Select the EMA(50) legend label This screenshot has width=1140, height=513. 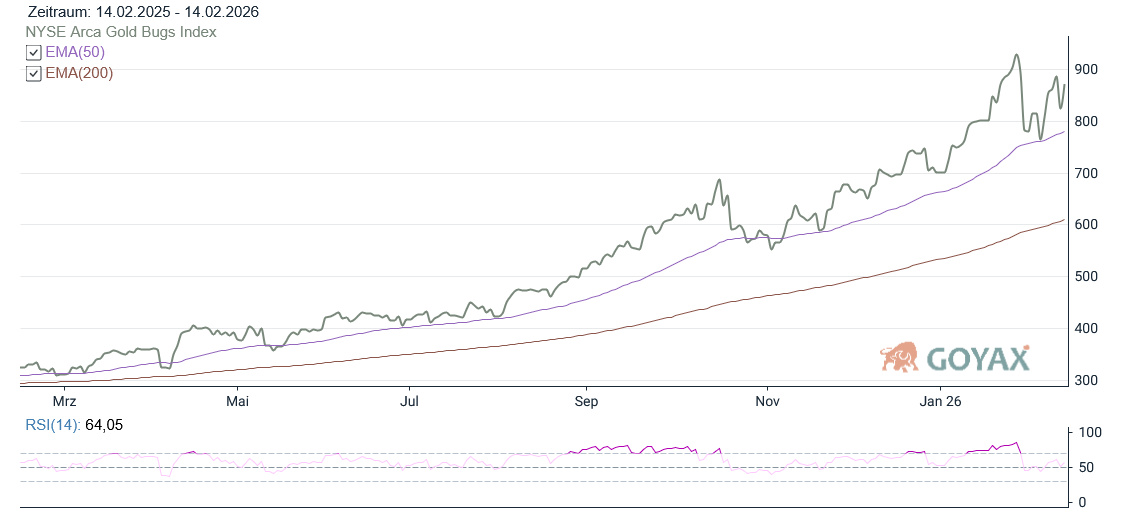75,52
